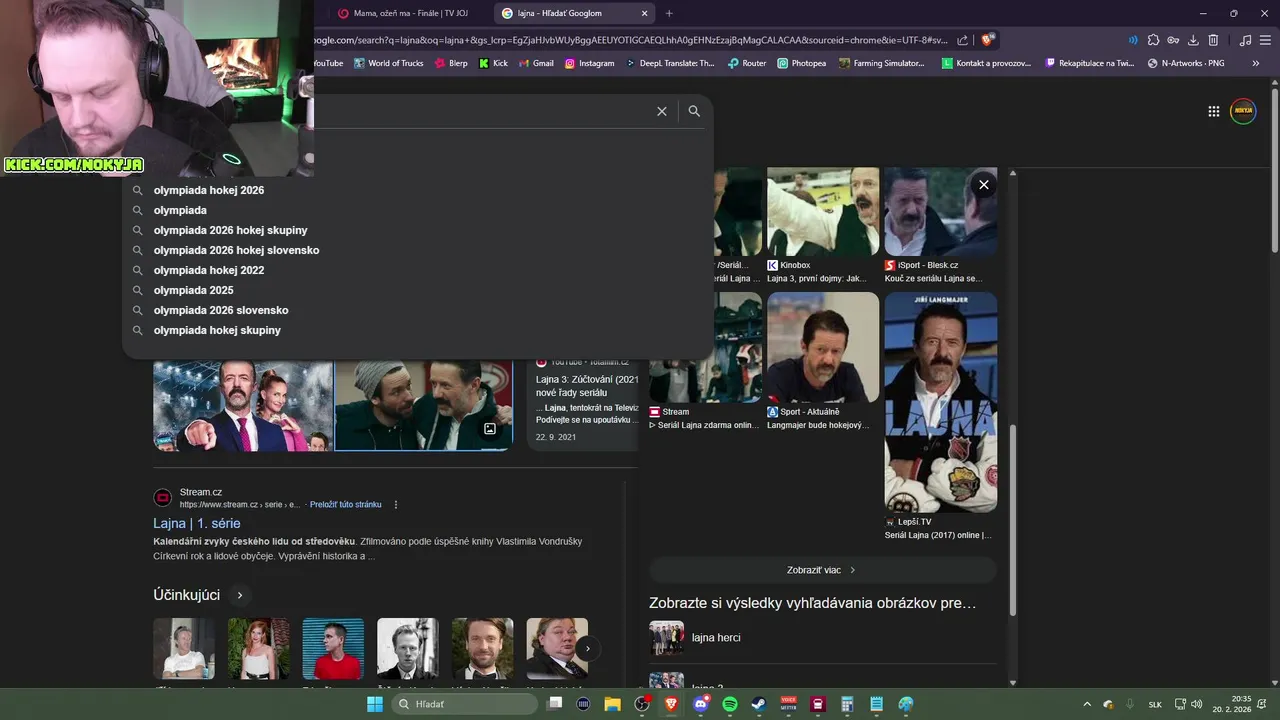Open the Kick bookmark

(493, 63)
